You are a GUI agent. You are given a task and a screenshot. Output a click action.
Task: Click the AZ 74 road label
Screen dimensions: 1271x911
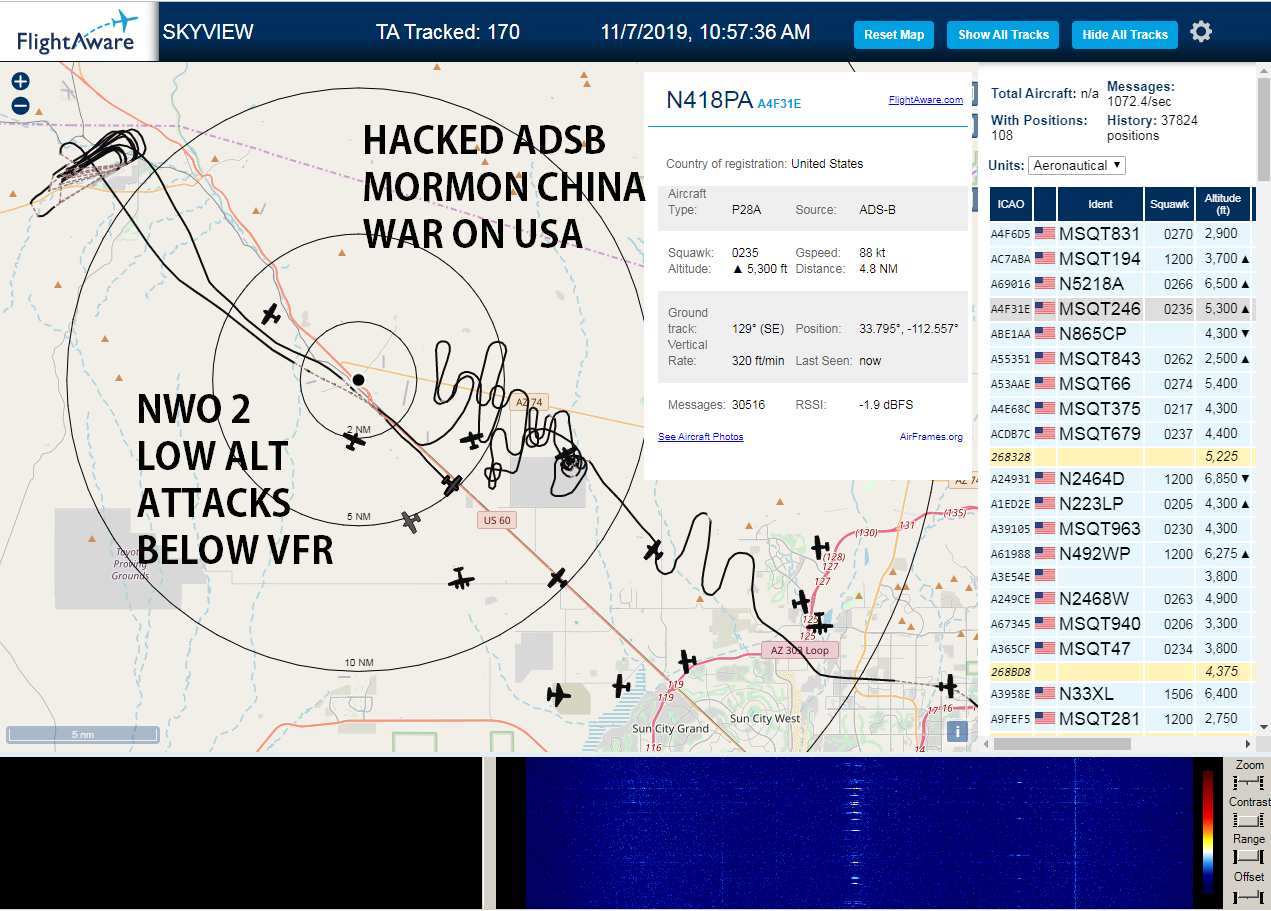pyautogui.click(x=528, y=403)
